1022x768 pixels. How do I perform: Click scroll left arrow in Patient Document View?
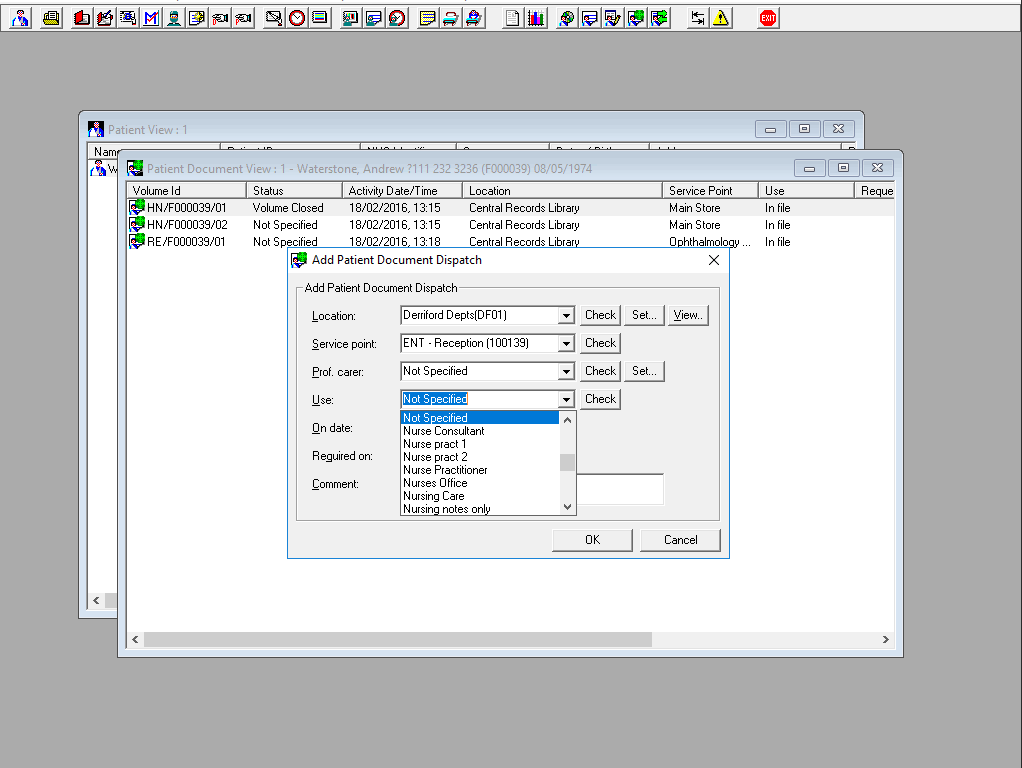coord(135,640)
